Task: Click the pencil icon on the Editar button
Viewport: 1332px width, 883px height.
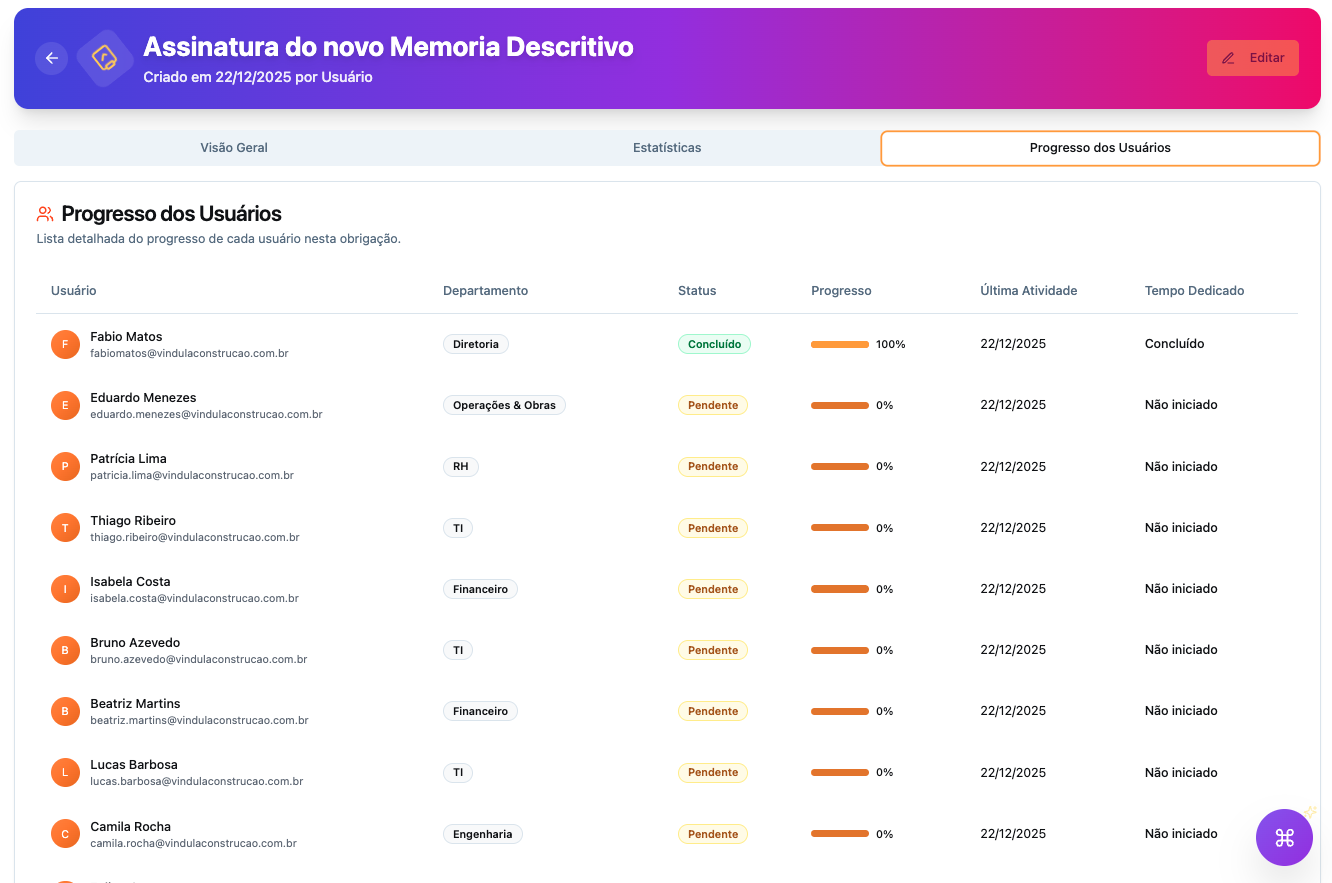Action: pos(1229,57)
